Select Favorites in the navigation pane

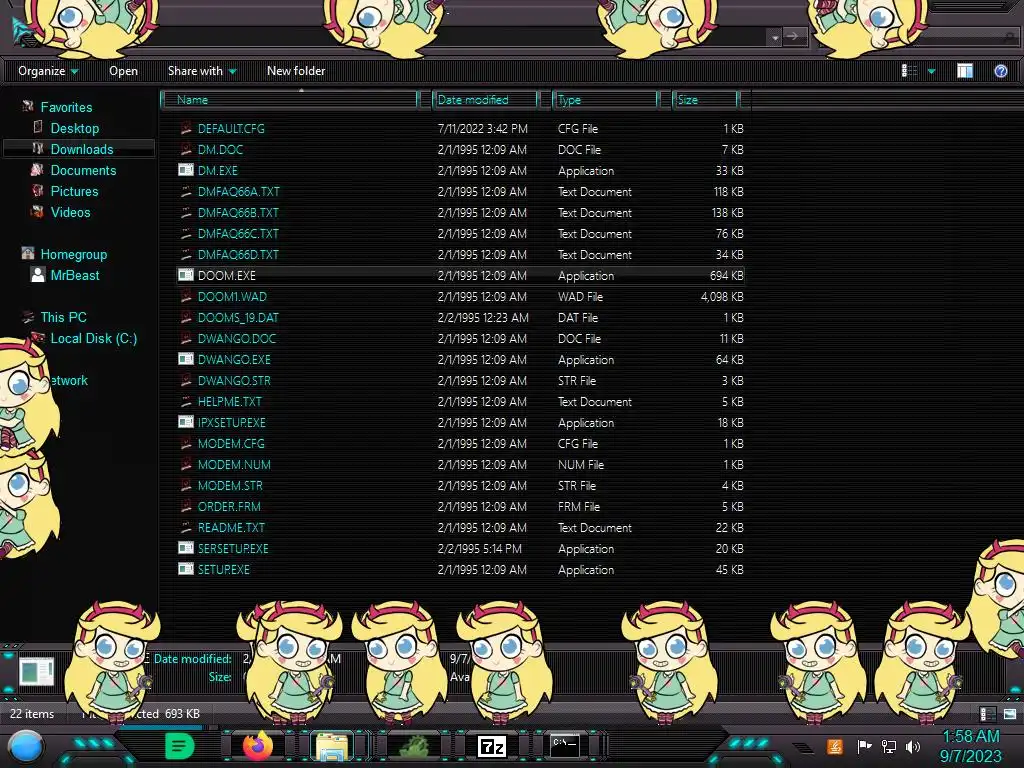click(x=66, y=107)
